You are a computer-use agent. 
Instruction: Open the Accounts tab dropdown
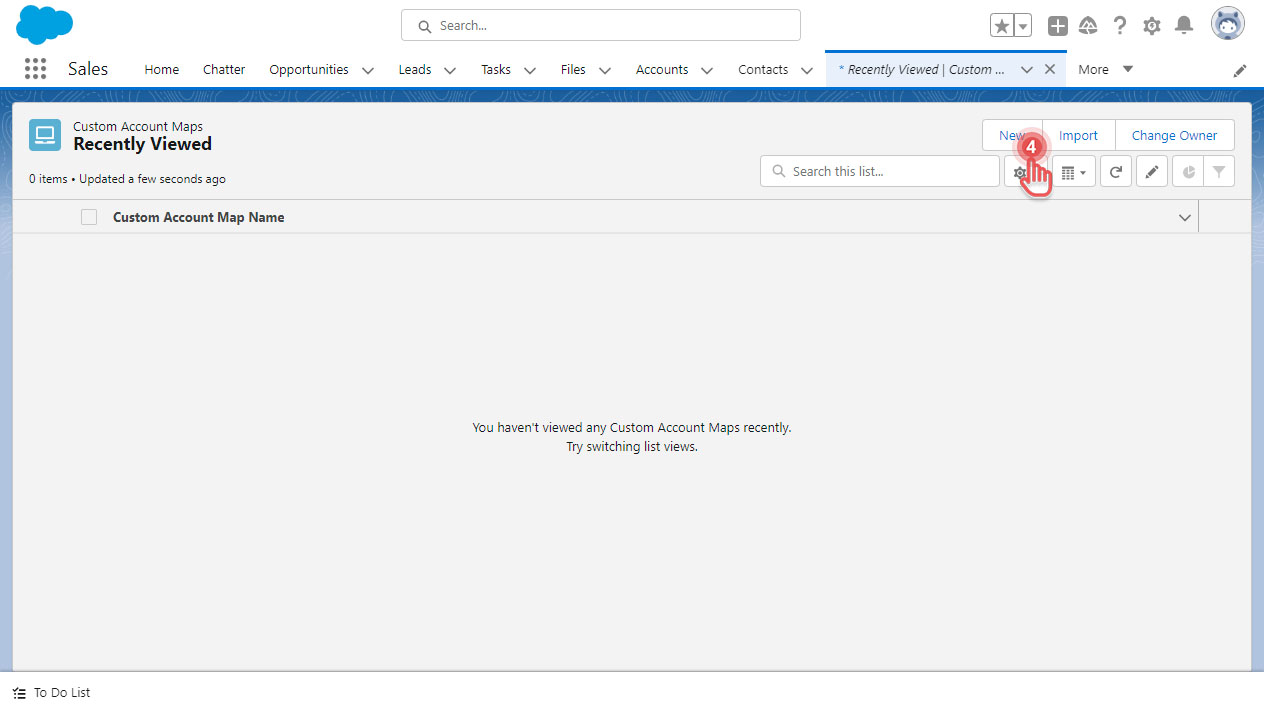pyautogui.click(x=707, y=70)
